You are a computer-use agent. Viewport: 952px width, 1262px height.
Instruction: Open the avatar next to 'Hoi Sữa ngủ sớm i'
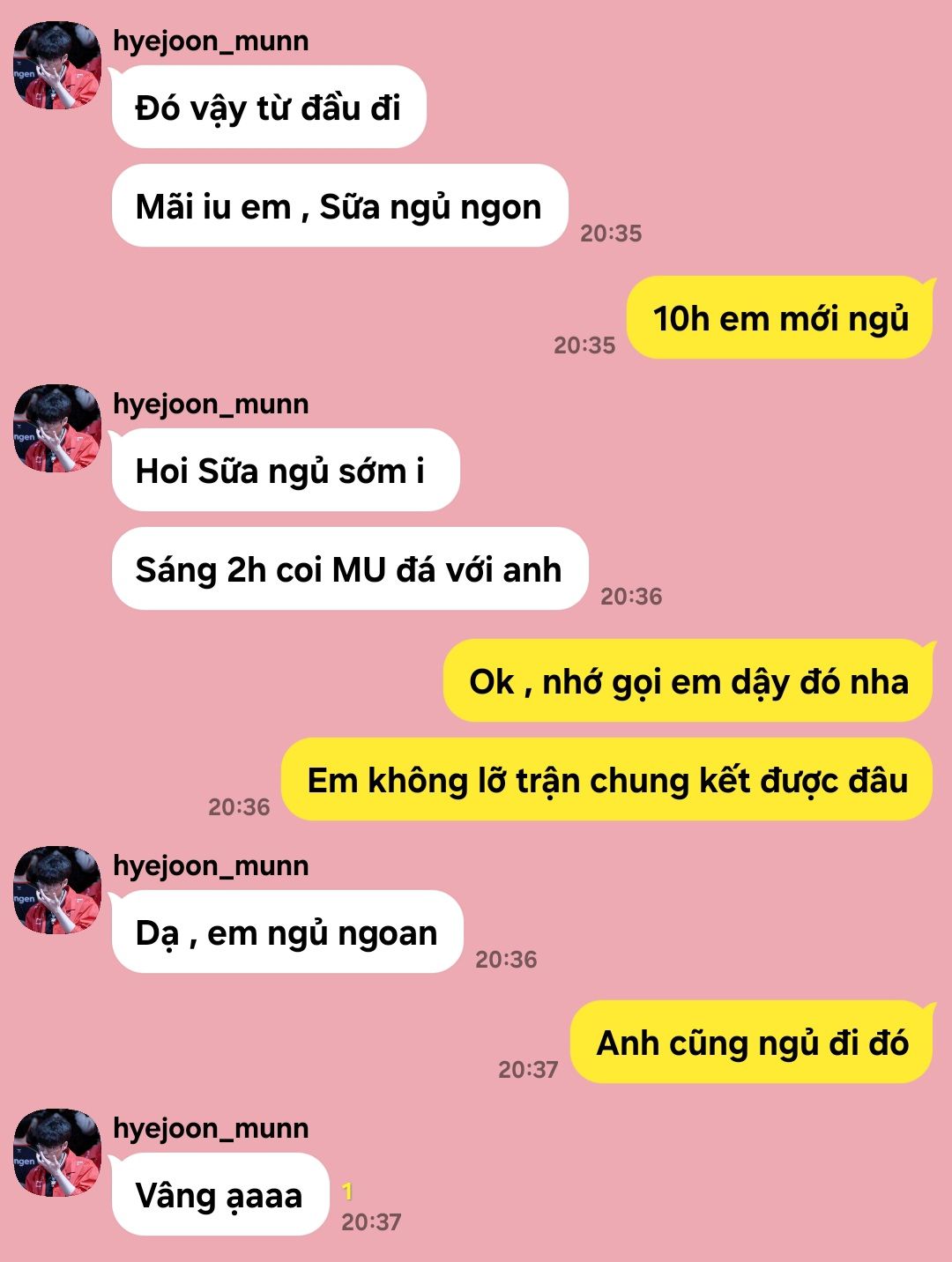tap(57, 428)
